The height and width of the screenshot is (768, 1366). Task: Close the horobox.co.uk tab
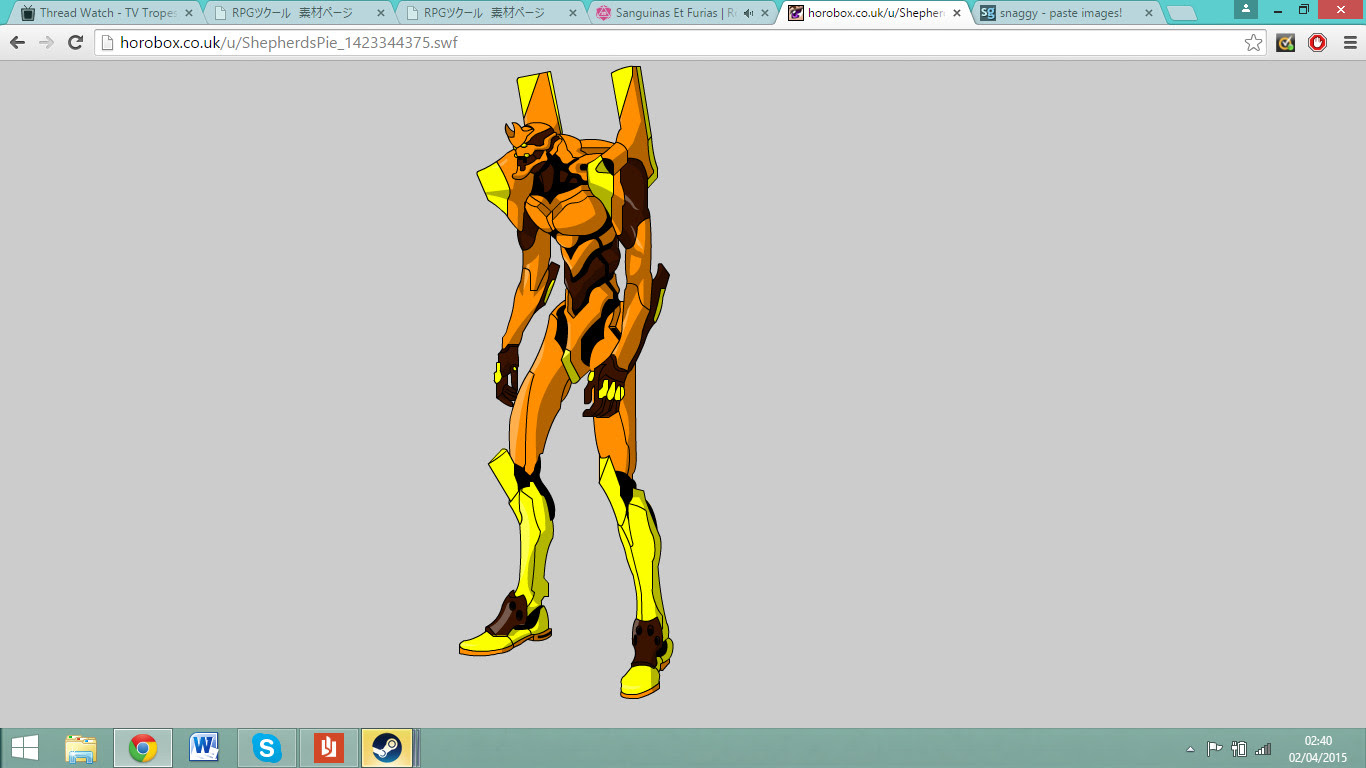(956, 14)
